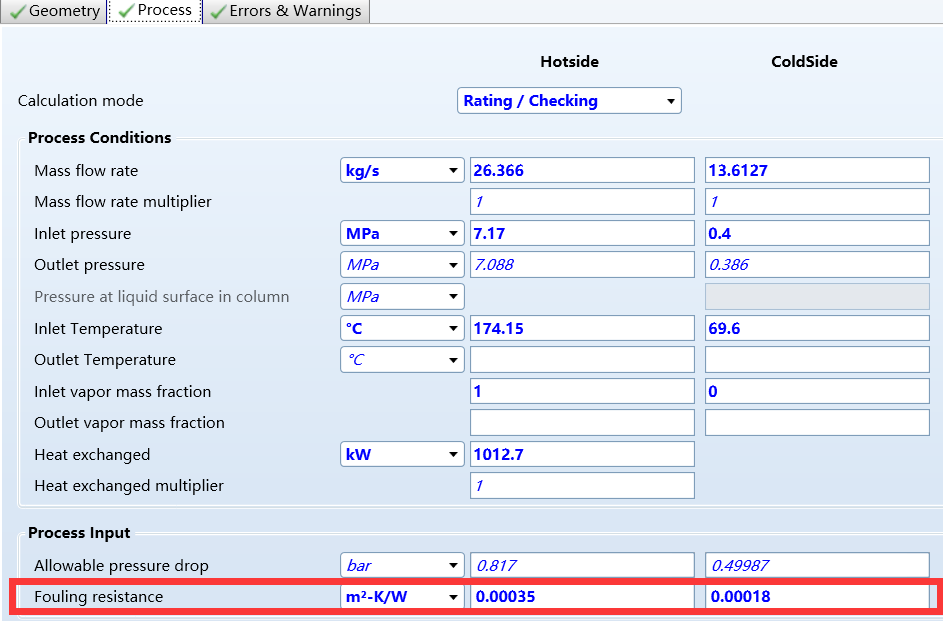Edit Hotside allowable pressure drop 0.817
This screenshot has width=943, height=621.
[582, 565]
